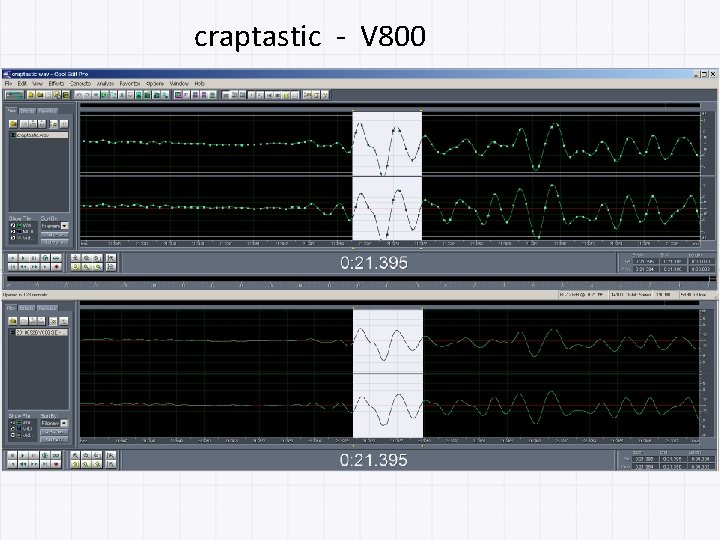Pause playback in the upper window
Viewport: 720px width, 540px height.
point(34,258)
